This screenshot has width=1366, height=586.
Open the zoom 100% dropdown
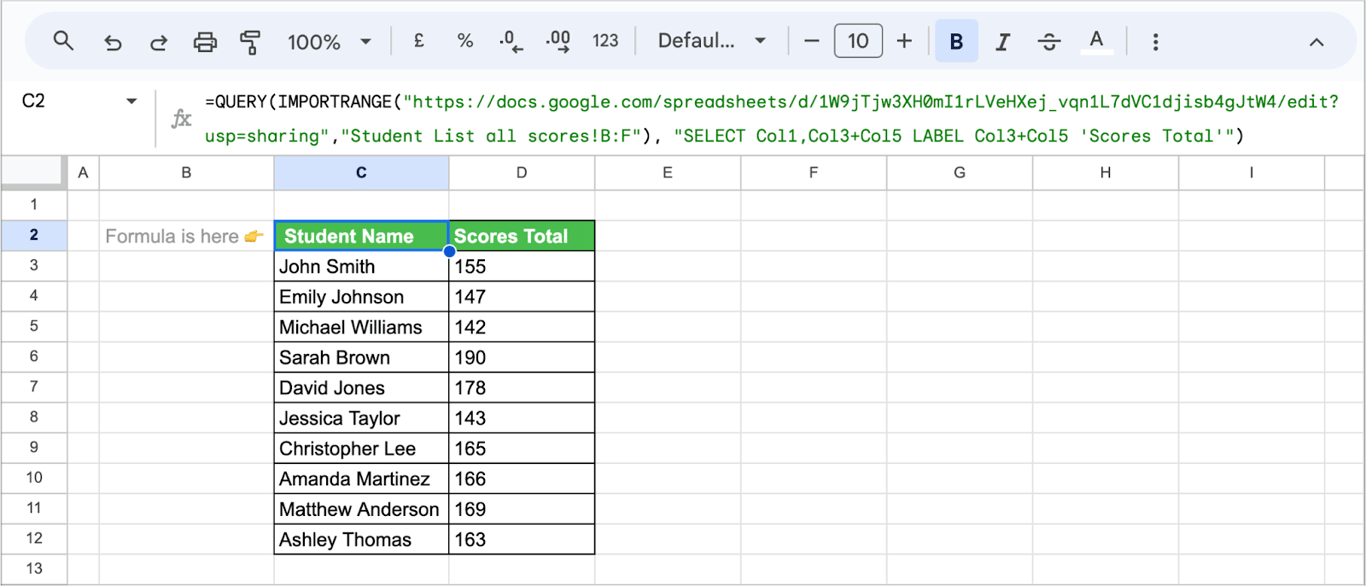[x=329, y=41]
